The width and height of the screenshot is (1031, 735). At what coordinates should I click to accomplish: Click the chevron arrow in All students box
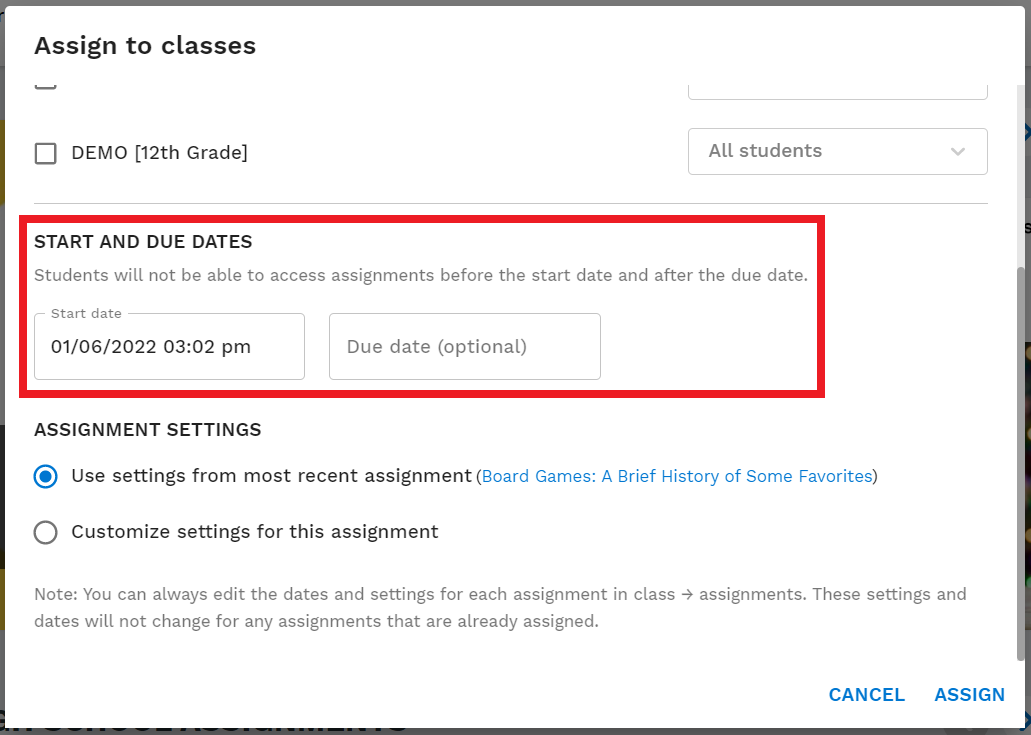point(957,152)
